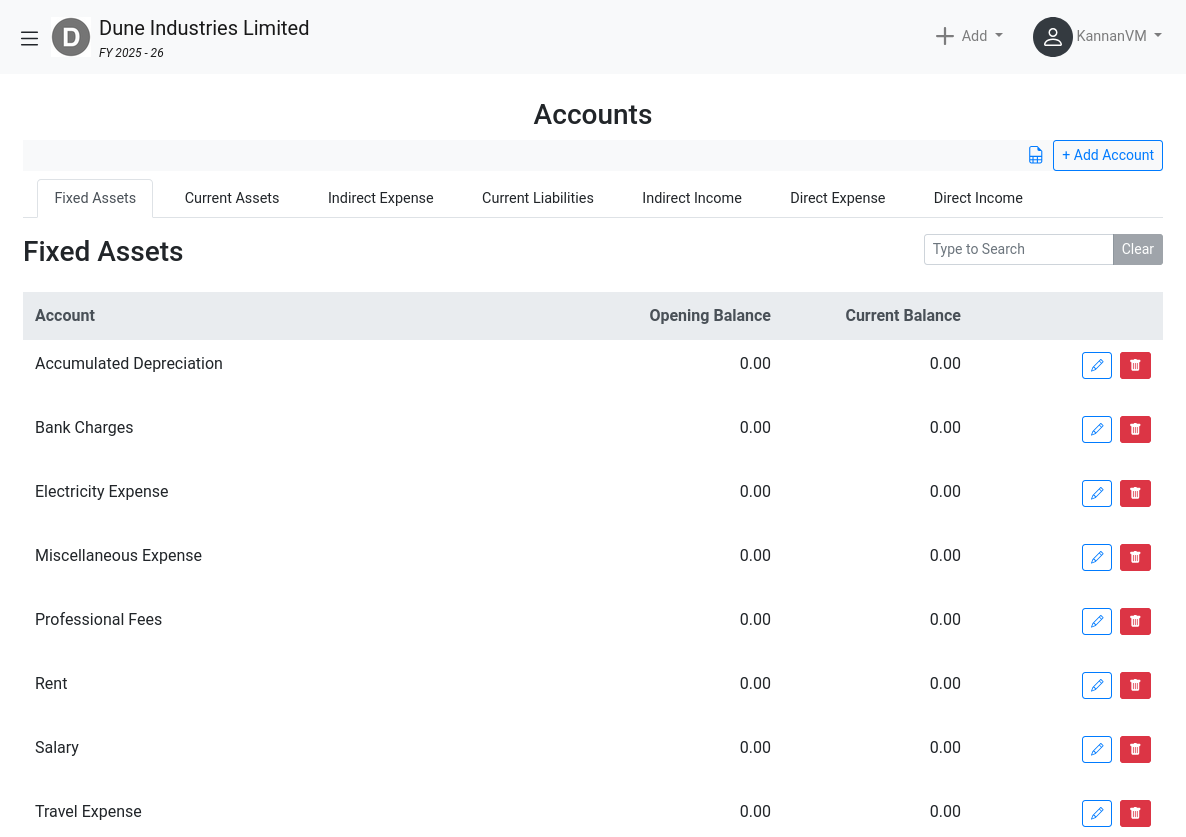Click the Dune Industries 'D' company logo
The image size is (1186, 837).
pos(71,37)
